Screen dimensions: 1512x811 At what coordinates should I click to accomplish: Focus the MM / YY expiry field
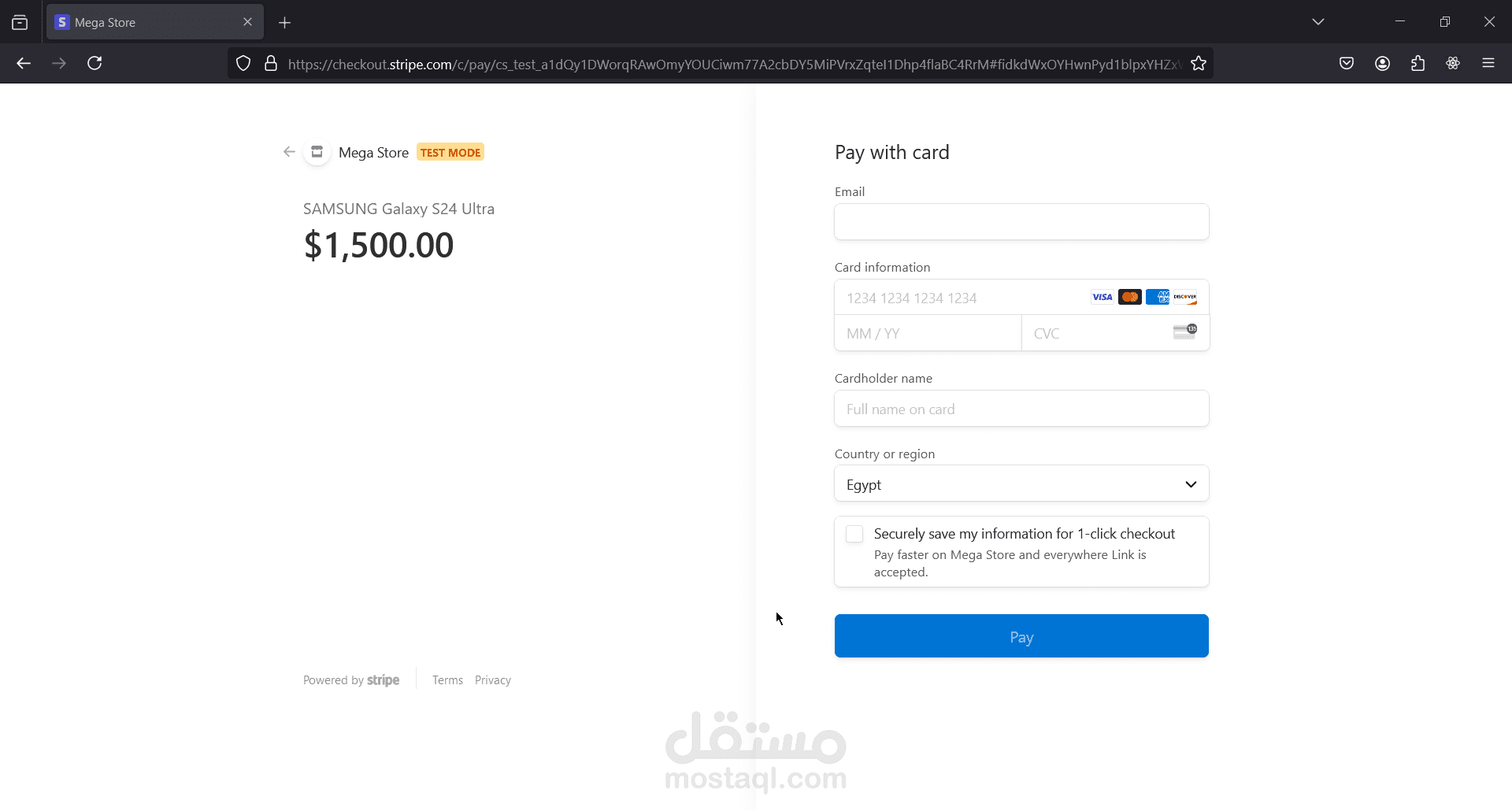click(928, 333)
